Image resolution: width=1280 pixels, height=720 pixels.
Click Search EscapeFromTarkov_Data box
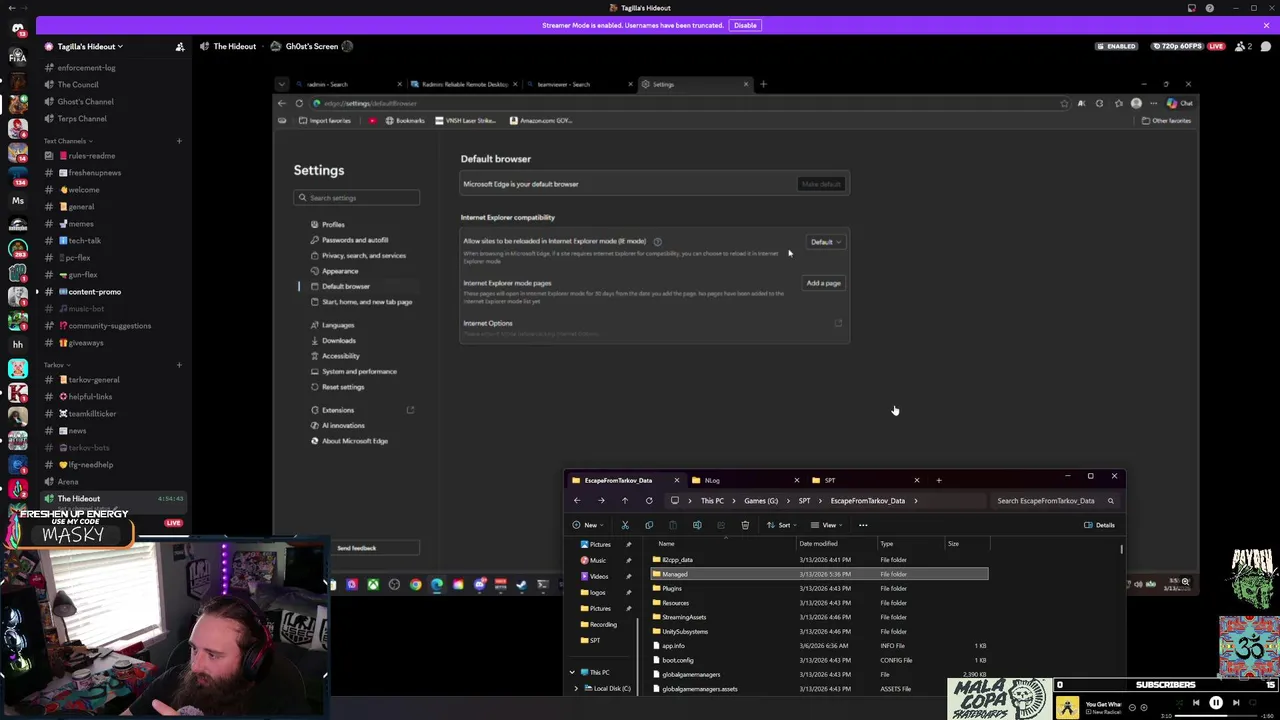[1055, 501]
